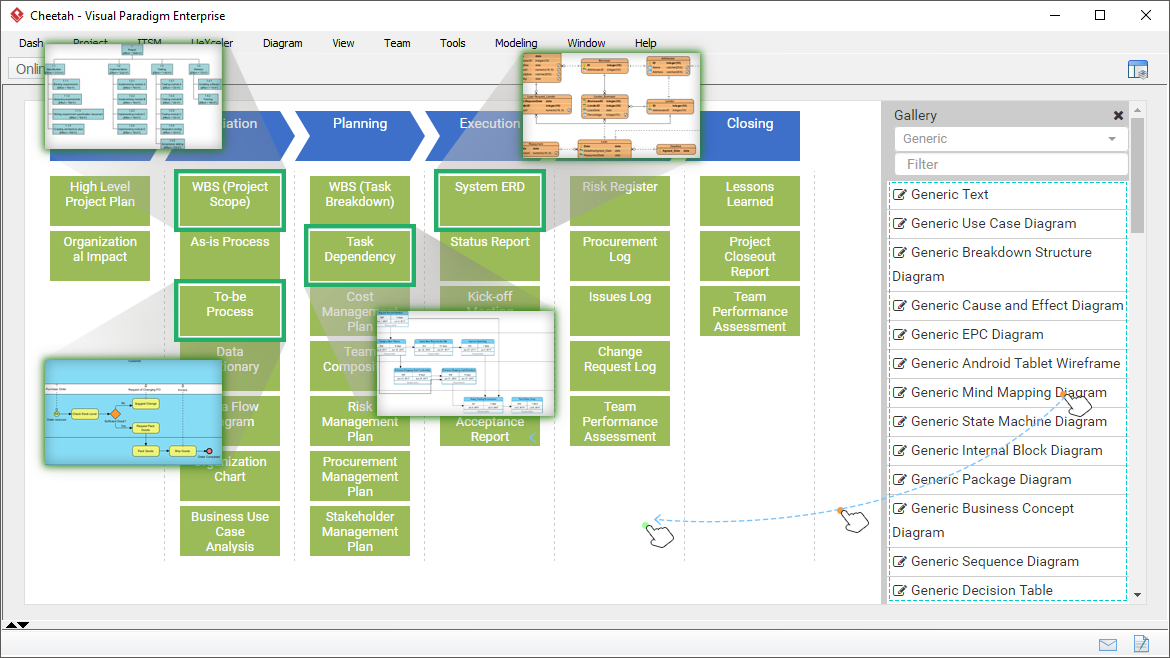Image resolution: width=1170 pixels, height=658 pixels.
Task: Close the Gallery panel
Action: pyautogui.click(x=1118, y=116)
